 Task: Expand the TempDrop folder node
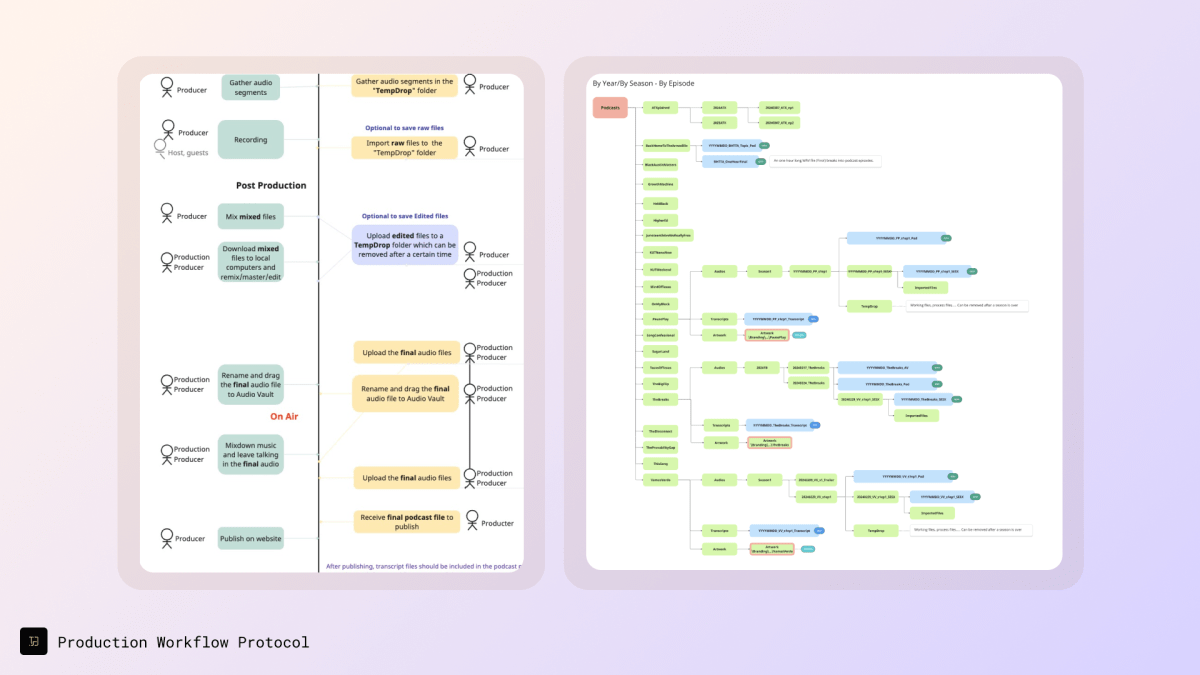pos(870,306)
